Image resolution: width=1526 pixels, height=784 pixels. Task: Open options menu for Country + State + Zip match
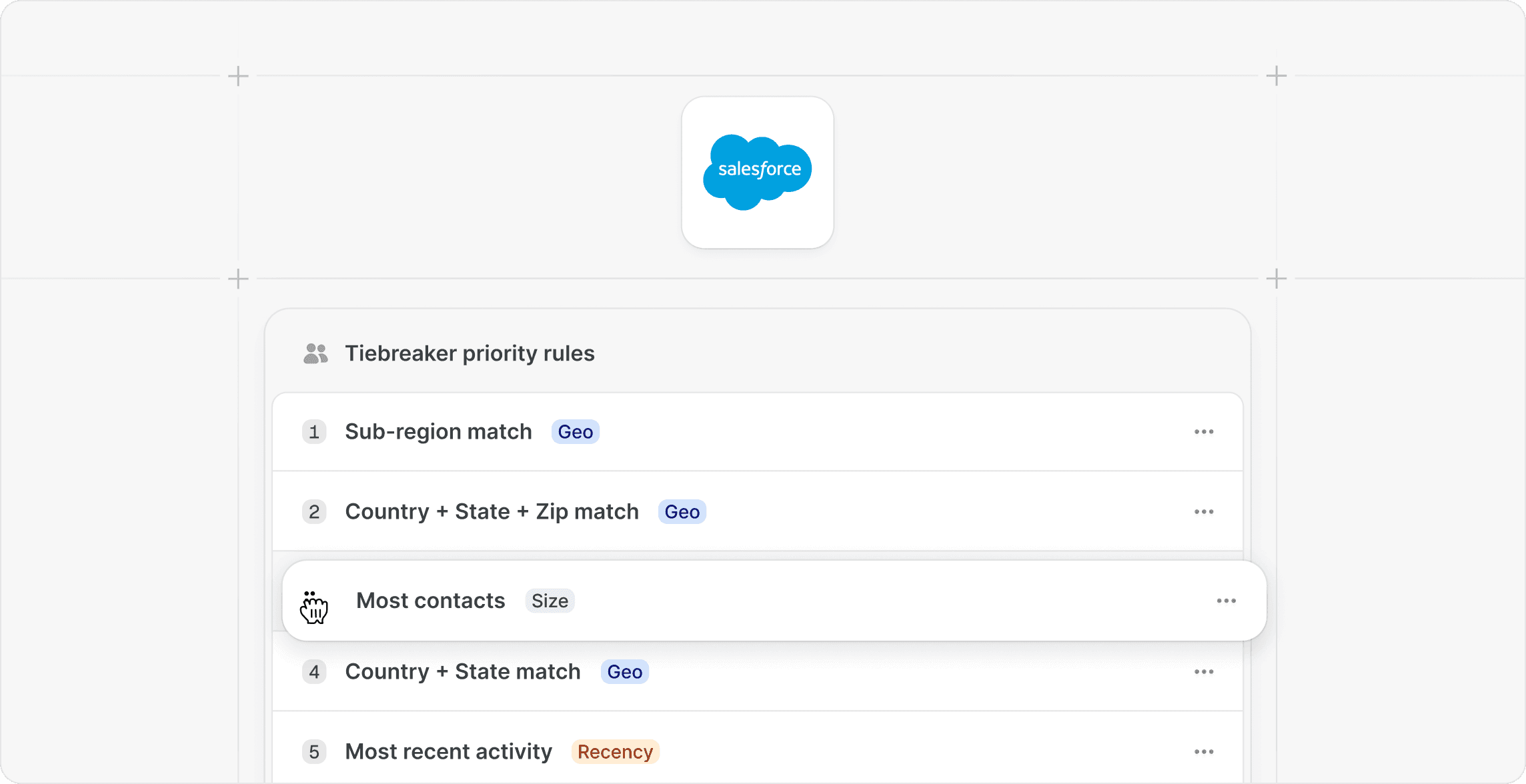coord(1204,512)
